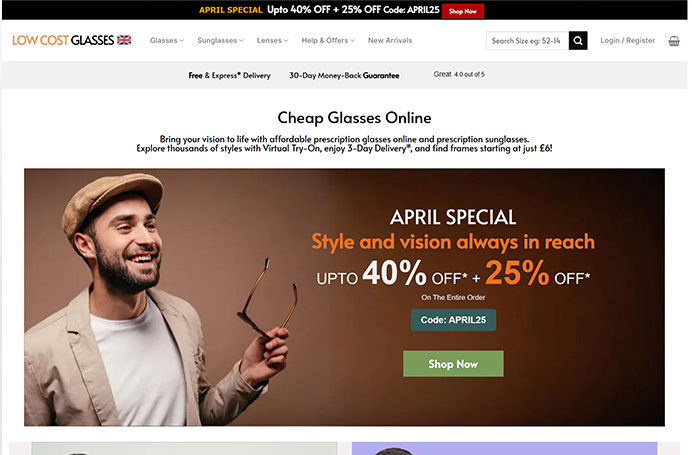Click the black search magnifier icon
The width and height of the screenshot is (692, 455).
click(578, 41)
